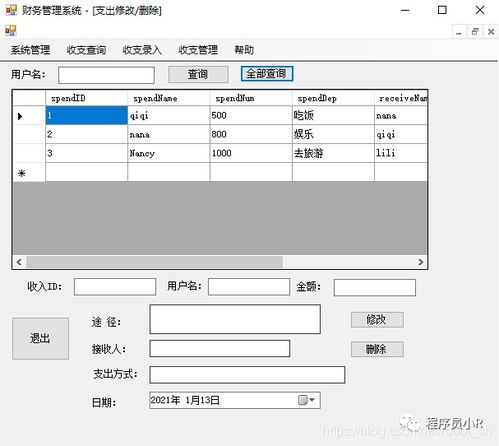Click the application icon in title bar
This screenshot has height=446, width=499.
(11, 10)
